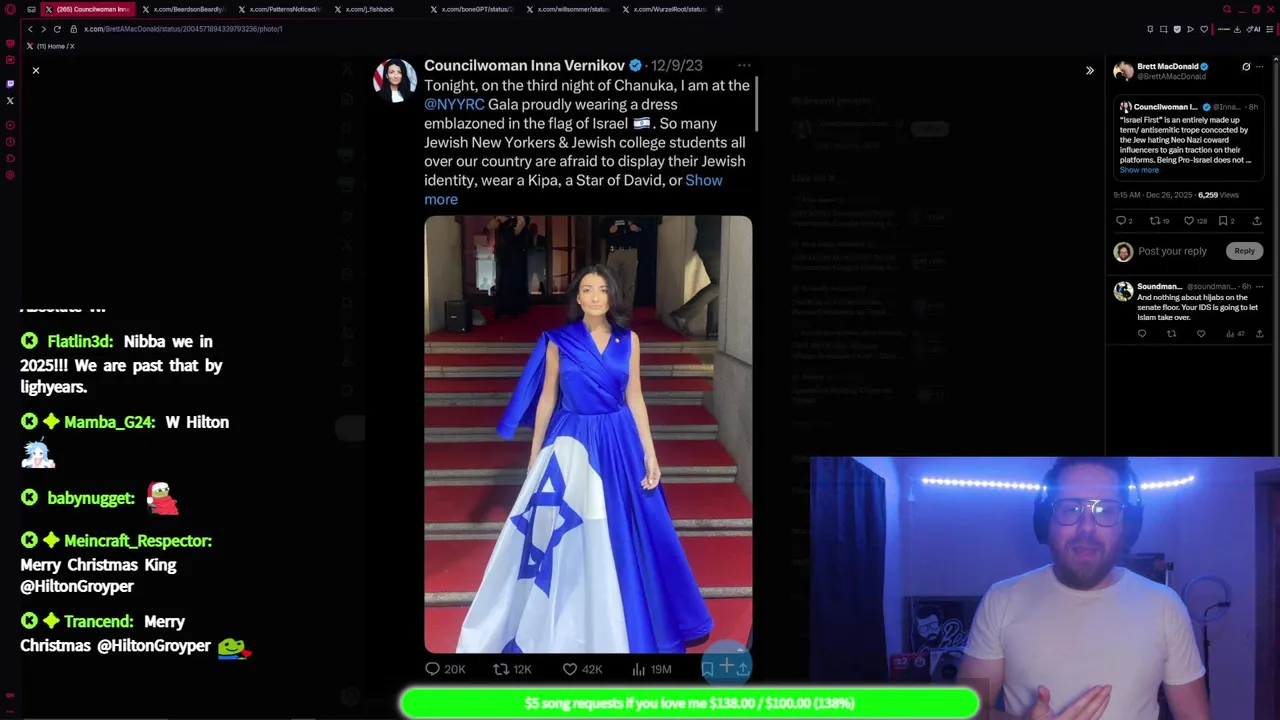This screenshot has width=1280, height=720.
Task: Expand quoted tweet with Show more
Action: tap(1139, 170)
